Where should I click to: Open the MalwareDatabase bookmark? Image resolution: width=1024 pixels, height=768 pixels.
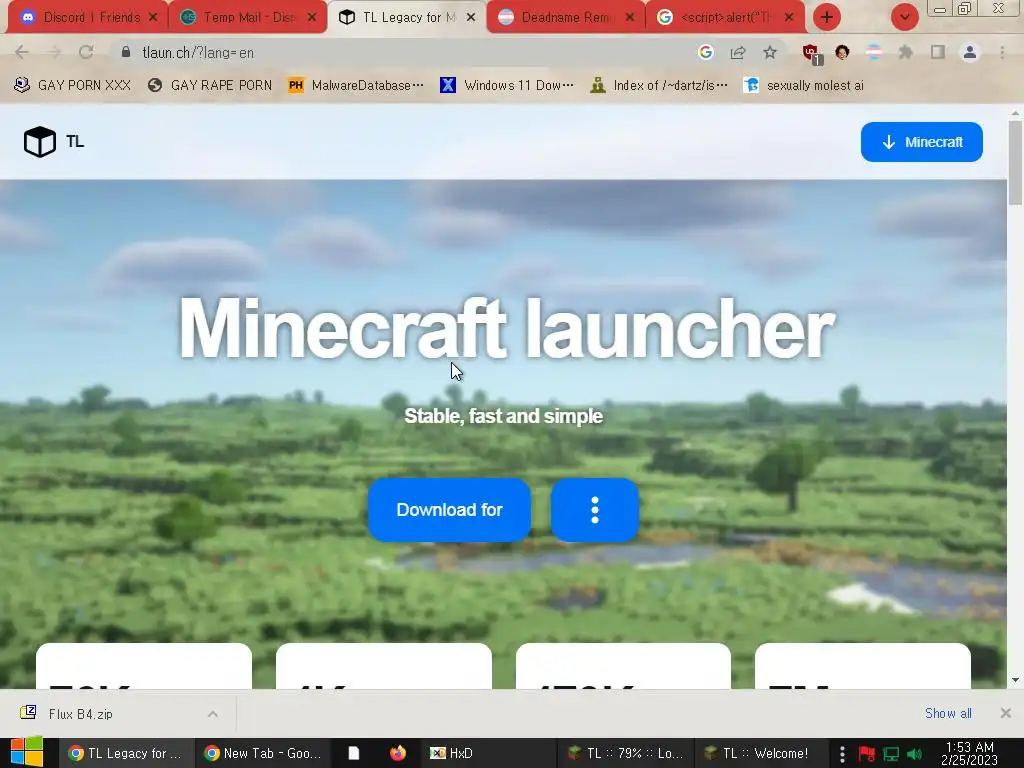(x=356, y=85)
